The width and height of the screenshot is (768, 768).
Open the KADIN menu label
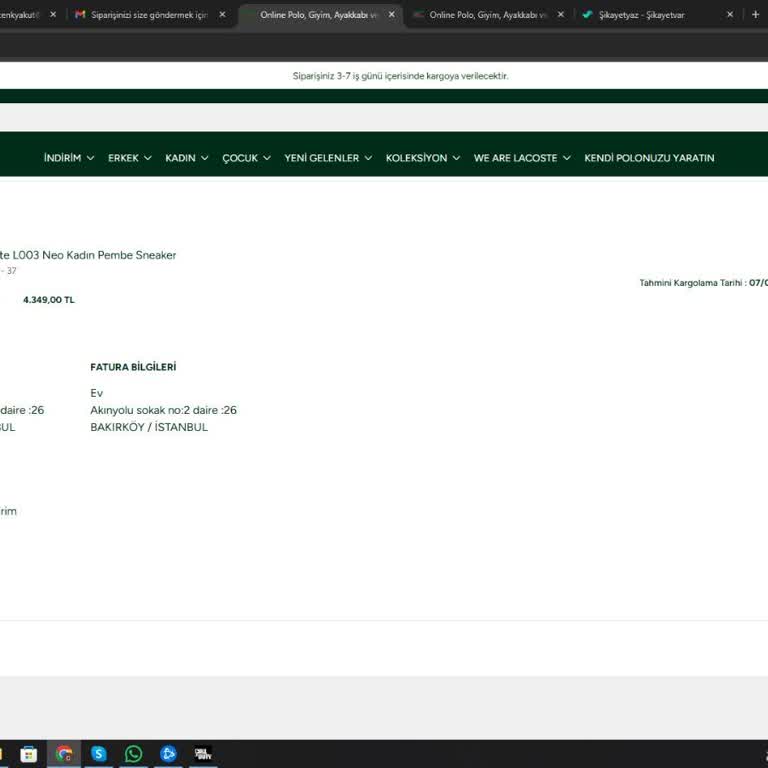coord(180,158)
